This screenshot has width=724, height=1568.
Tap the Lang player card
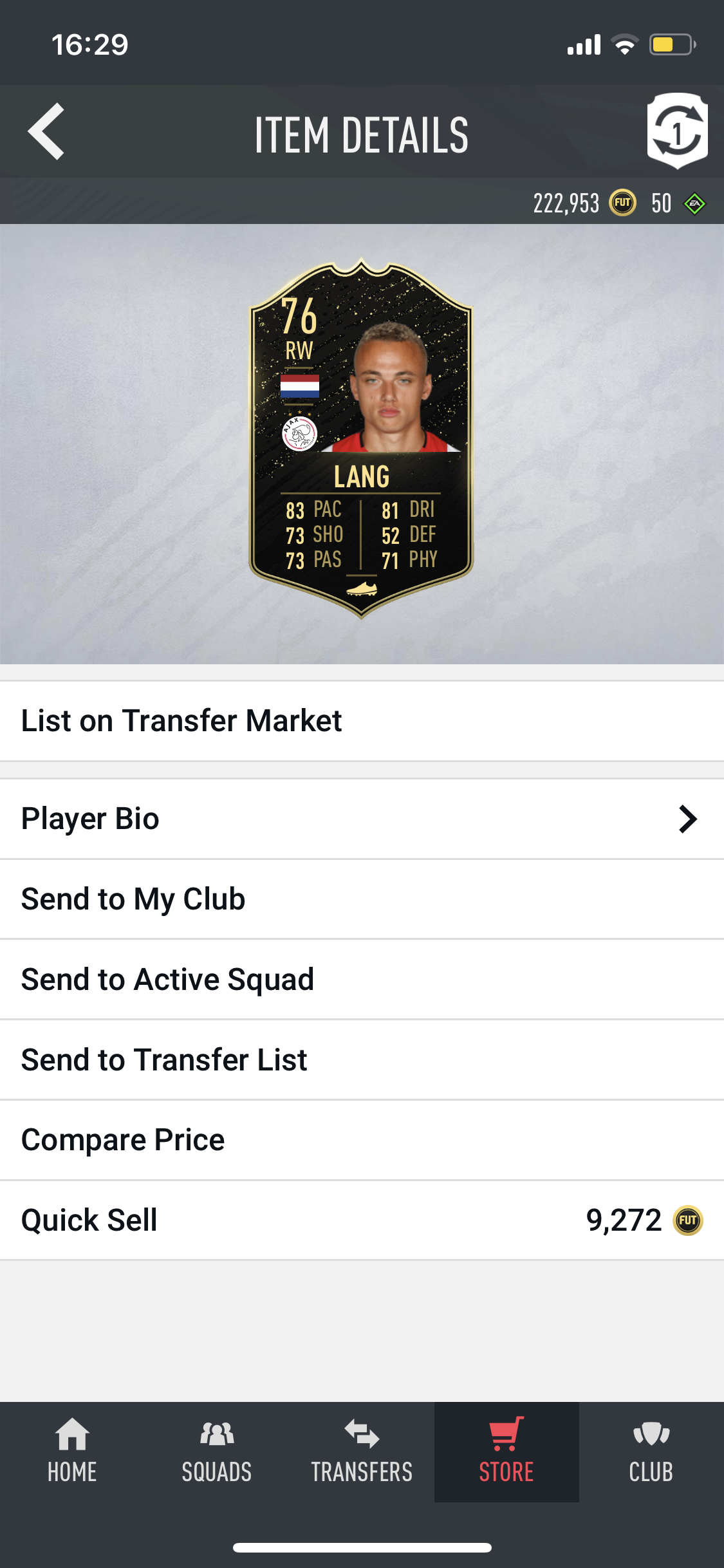[362, 439]
